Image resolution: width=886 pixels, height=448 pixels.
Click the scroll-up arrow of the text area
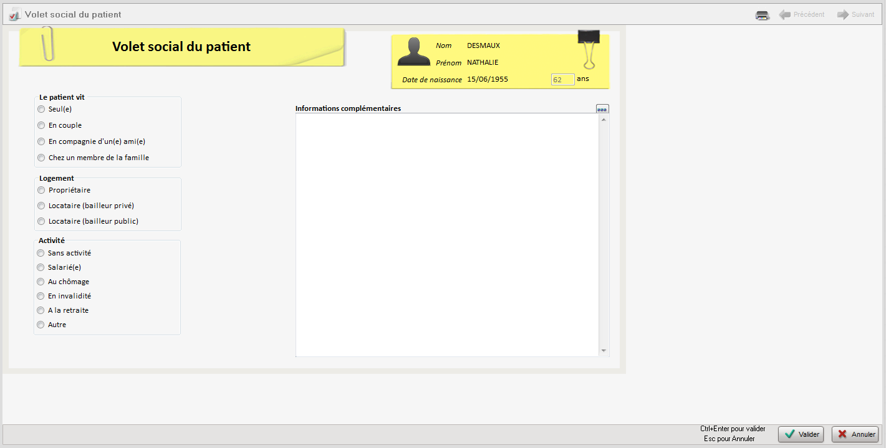(x=603, y=120)
